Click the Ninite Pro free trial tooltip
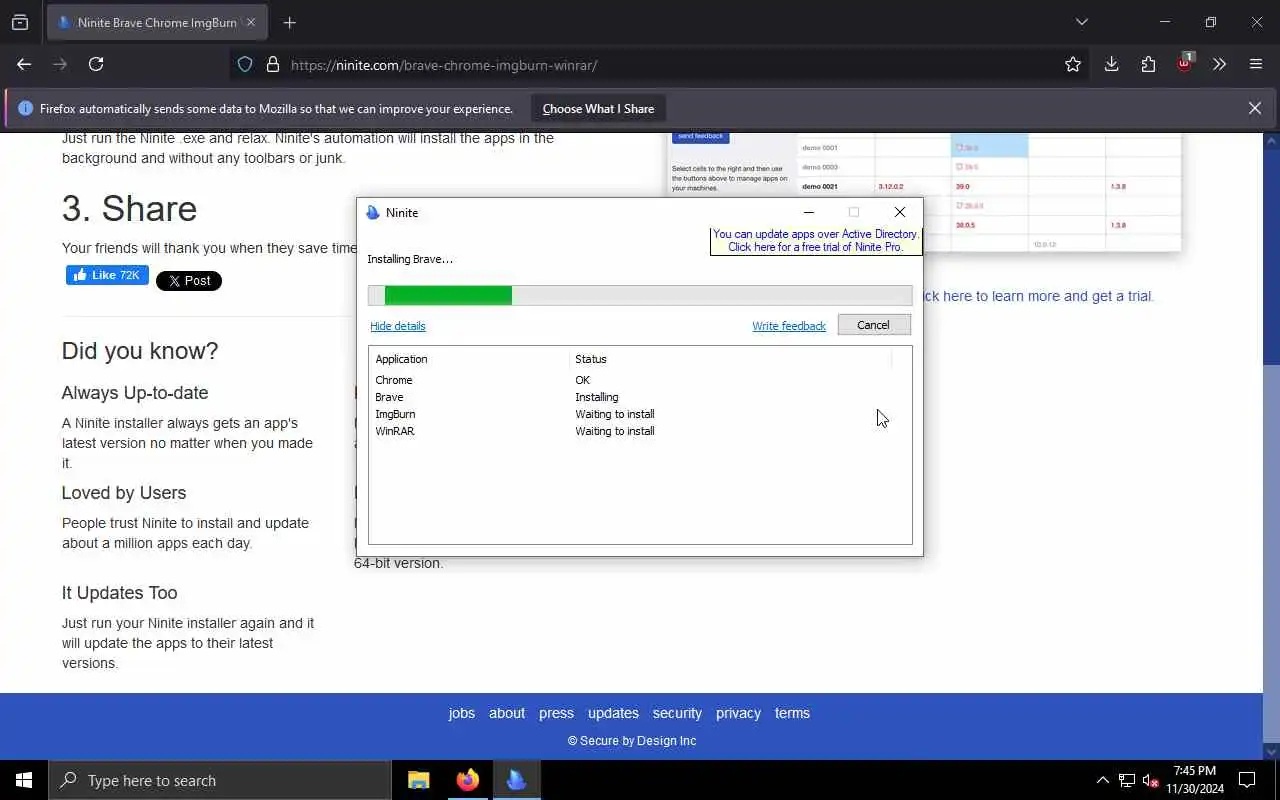The height and width of the screenshot is (800, 1280). (x=815, y=241)
